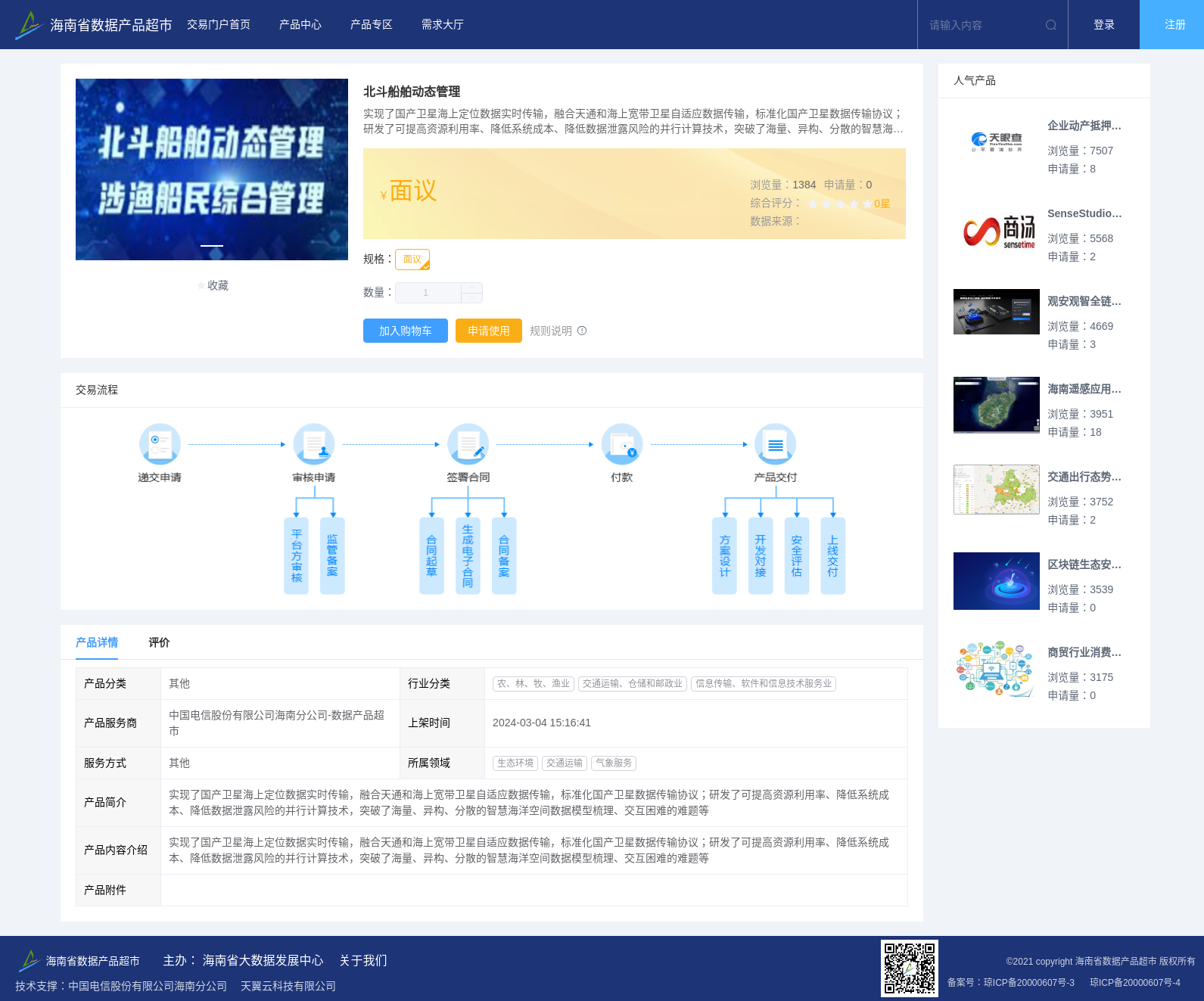Screen dimensions: 1204x1001
Task: Decrease quantity with the down stepper arrow
Action: click(472, 298)
